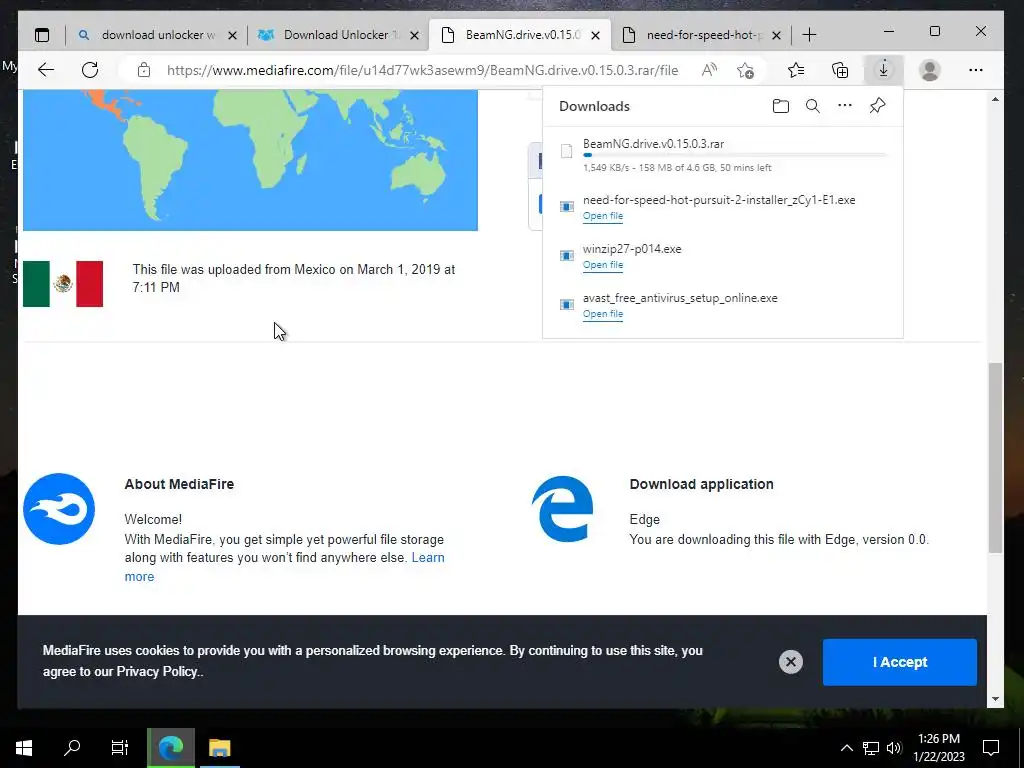Viewport: 1024px width, 768px height.
Task: Click the Edge browser logo on page
Action: [x=562, y=509]
